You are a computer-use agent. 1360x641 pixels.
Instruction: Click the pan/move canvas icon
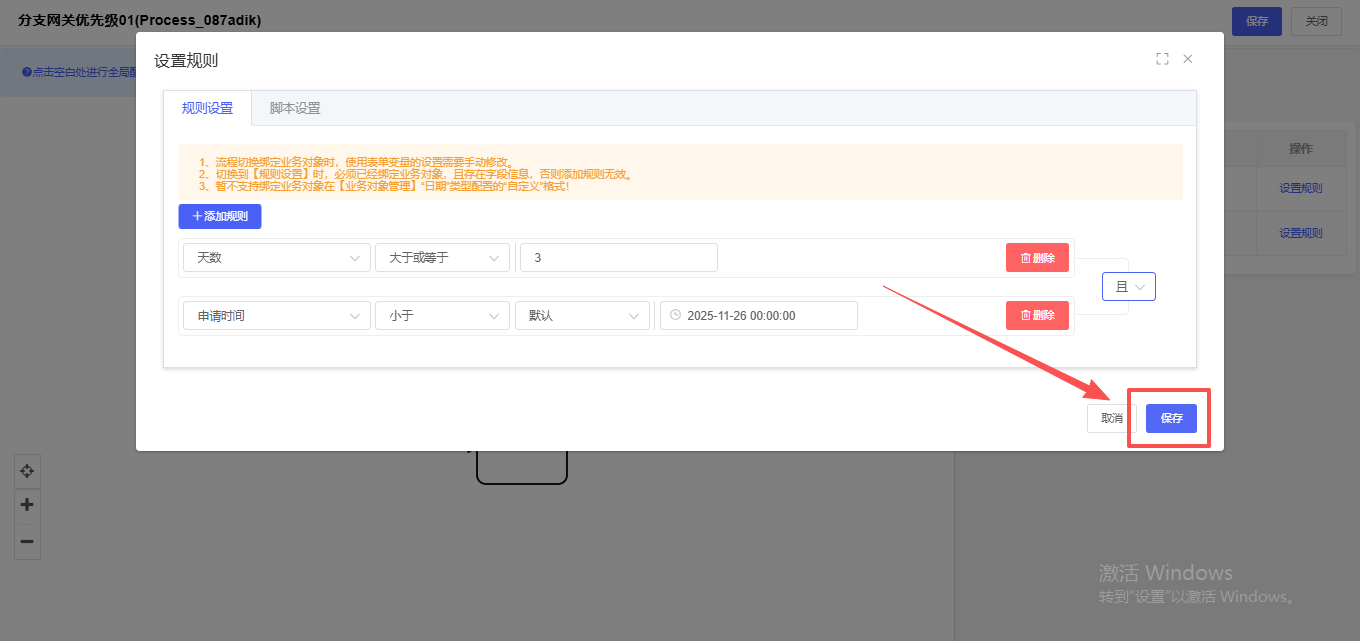pyautogui.click(x=27, y=471)
